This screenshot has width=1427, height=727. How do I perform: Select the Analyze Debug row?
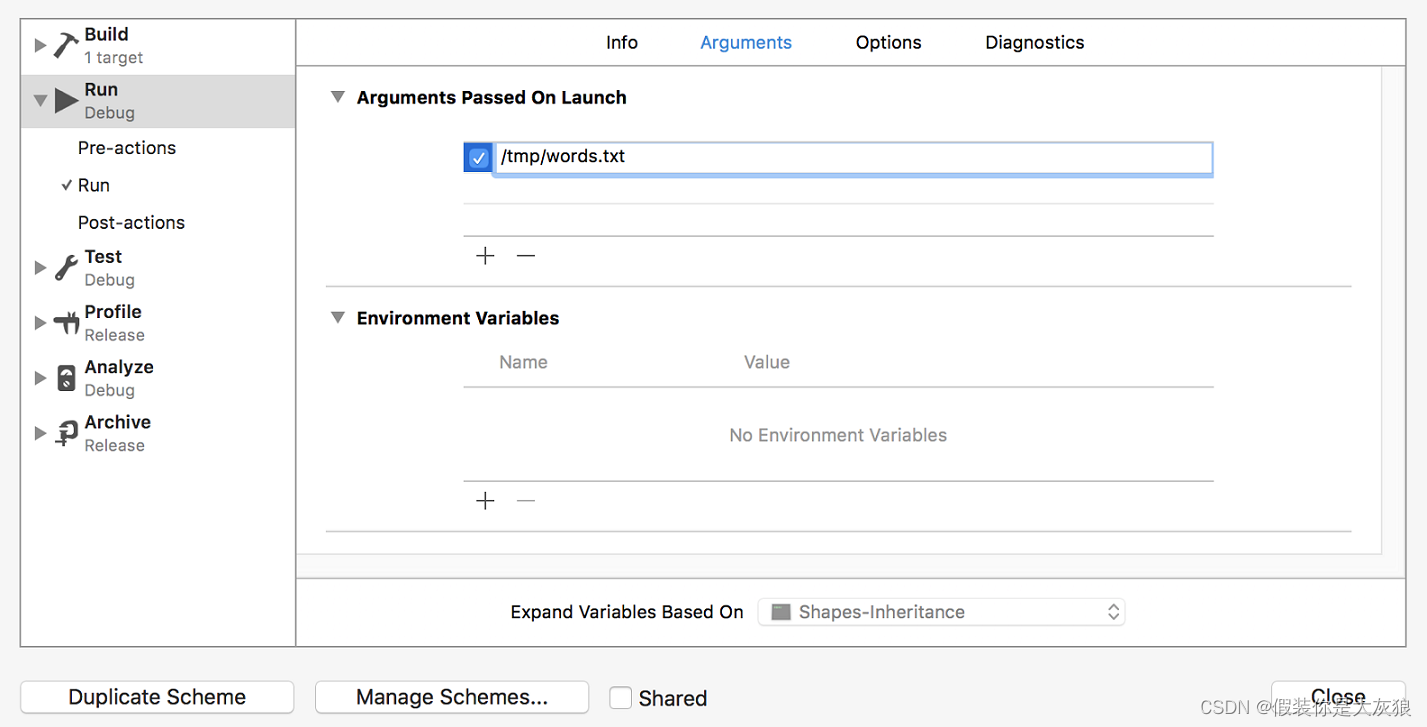coord(158,378)
